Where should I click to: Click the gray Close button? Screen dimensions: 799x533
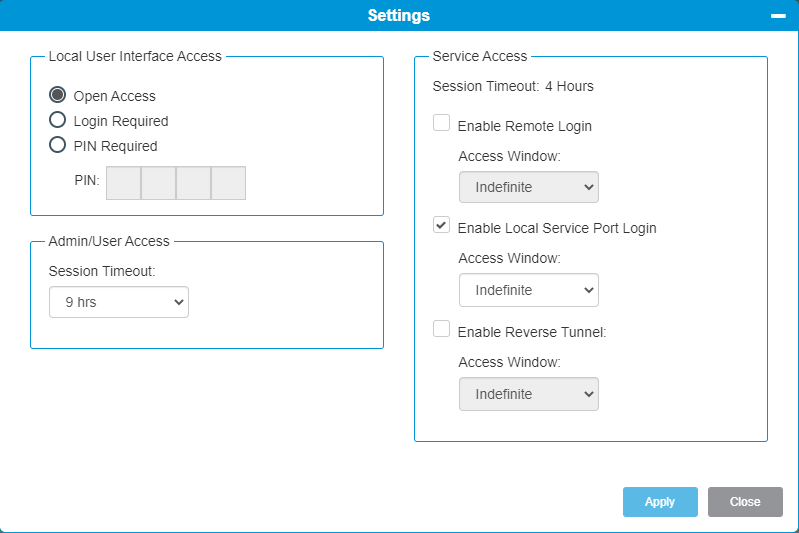point(745,502)
